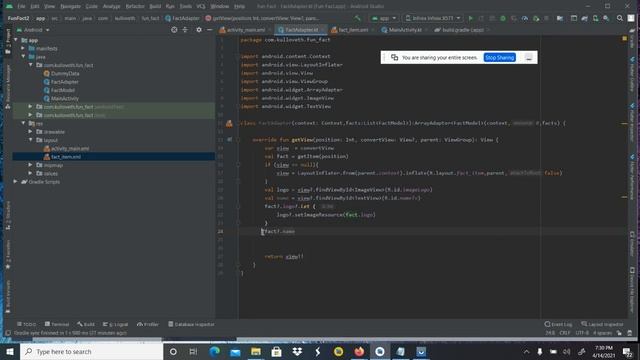Start debugging with the green bug icon
640x360 pixels.
point(503,18)
